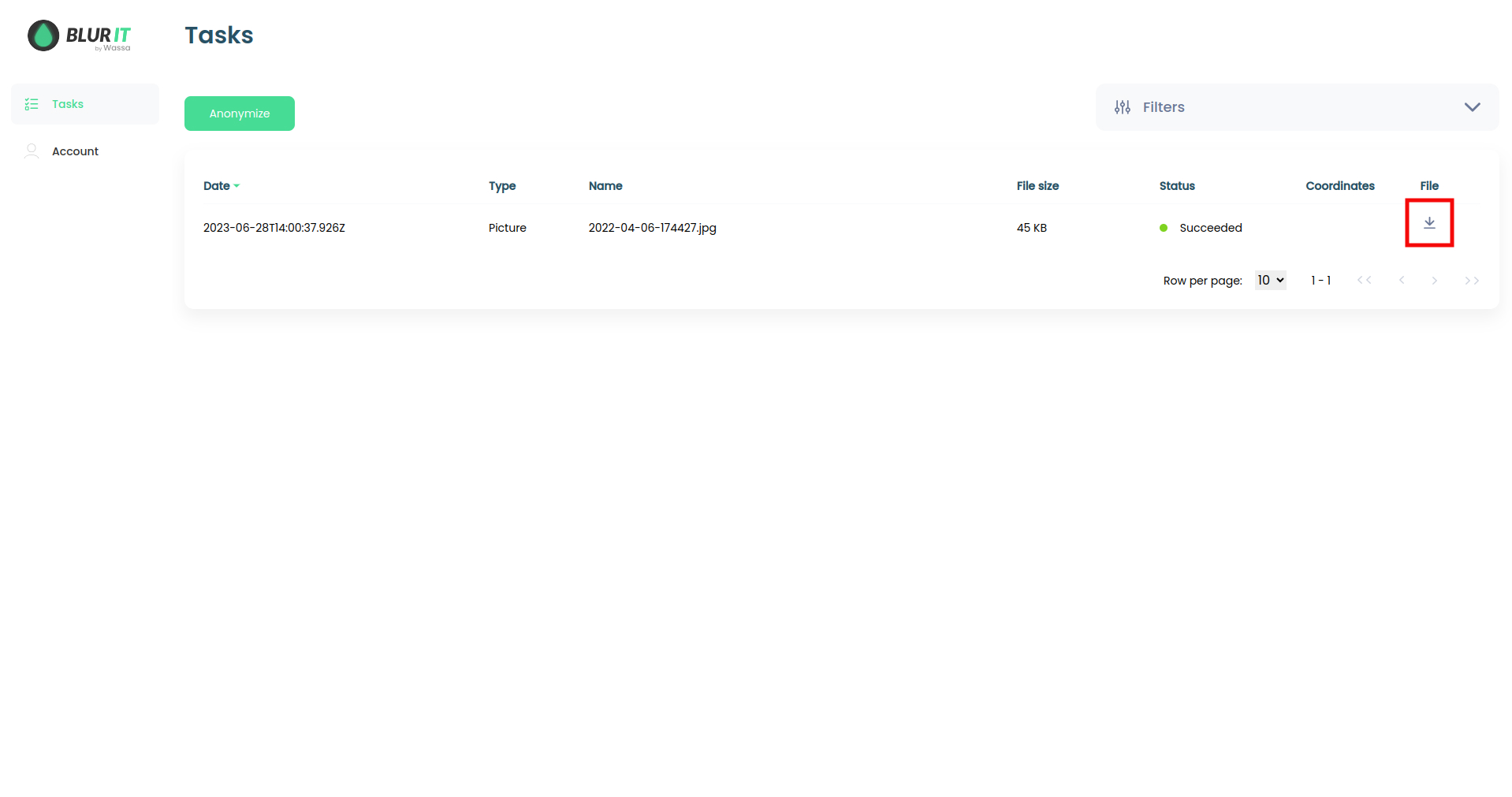Click the Account user icon in sidebar
This screenshot has height=797, width=1512.
coord(32,151)
